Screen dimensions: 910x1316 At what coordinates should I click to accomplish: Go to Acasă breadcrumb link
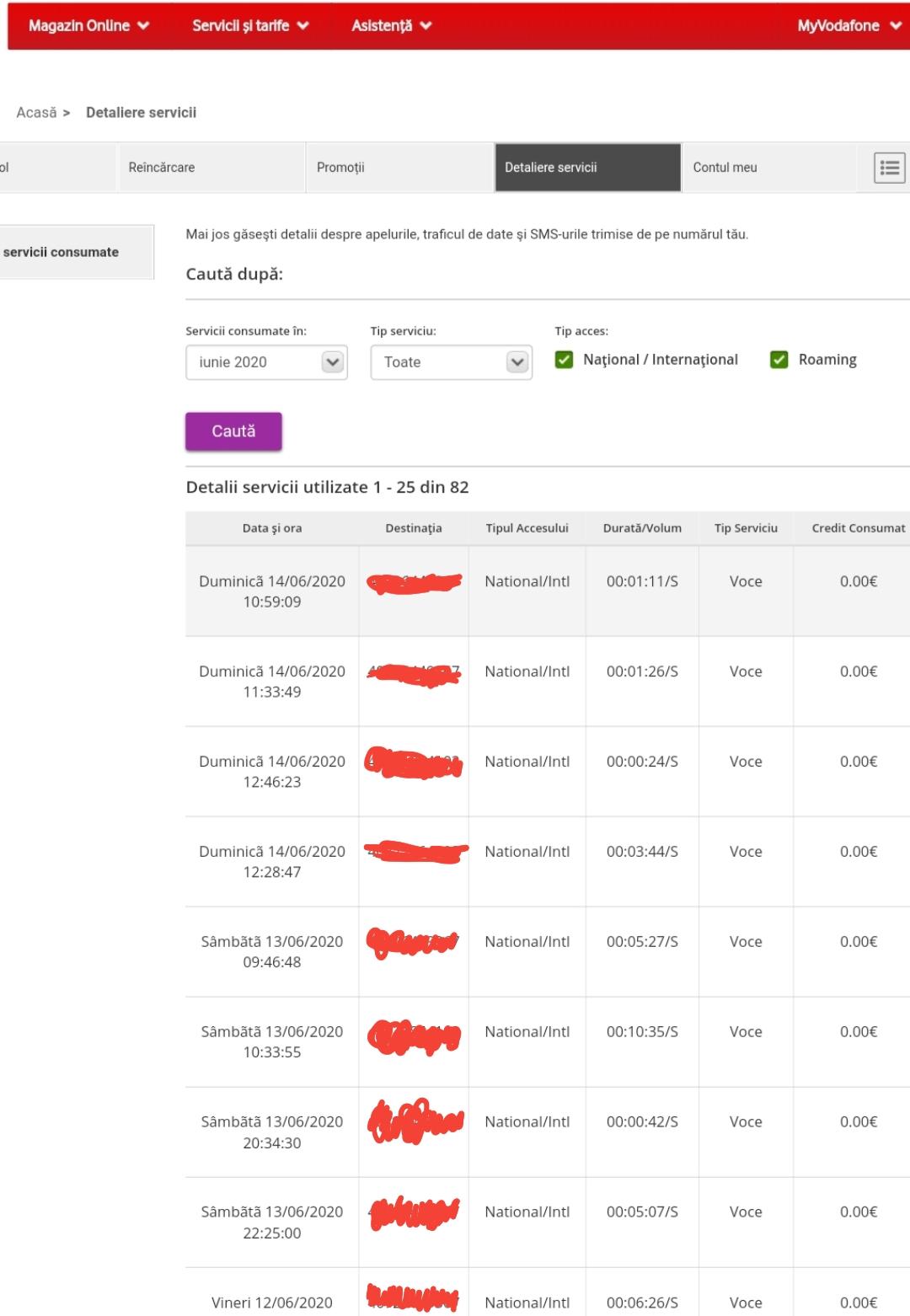pos(36,113)
